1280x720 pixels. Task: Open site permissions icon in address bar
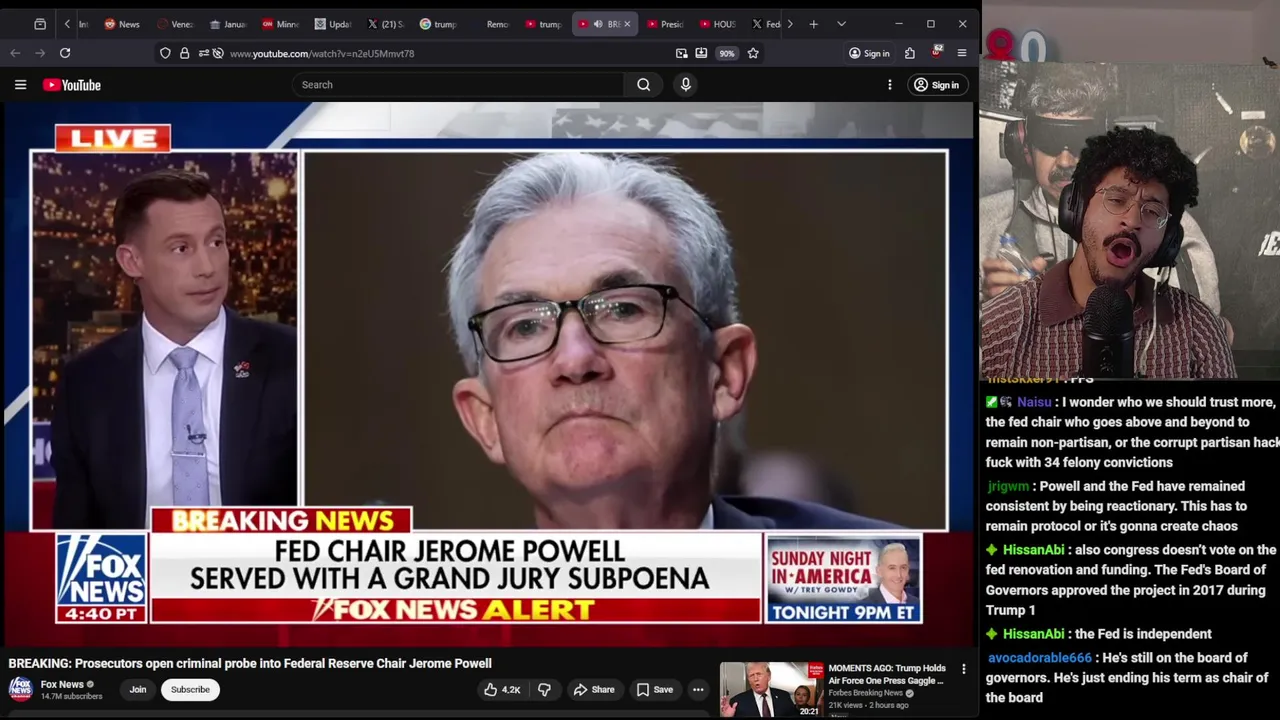coord(203,53)
